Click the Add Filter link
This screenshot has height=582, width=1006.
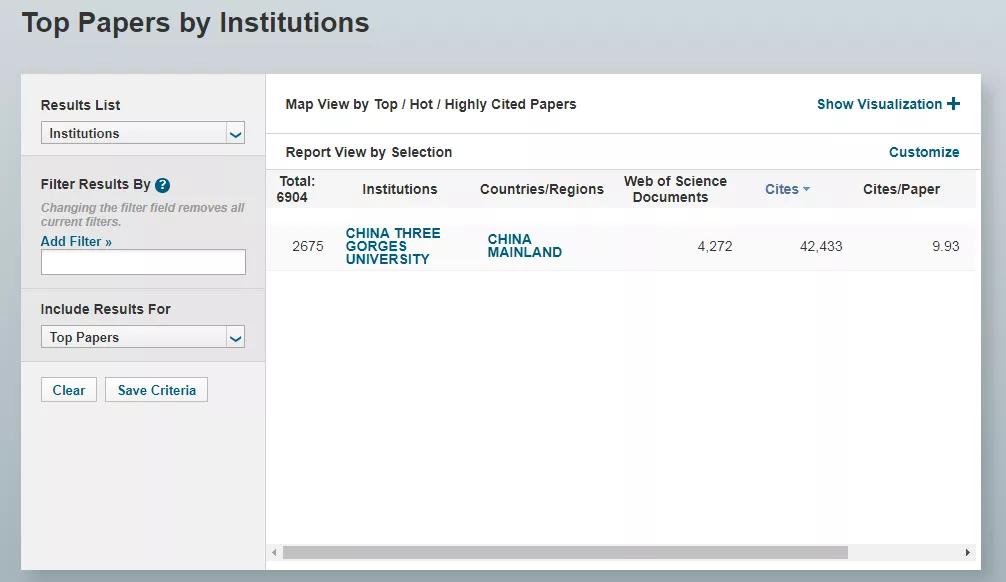coord(76,241)
